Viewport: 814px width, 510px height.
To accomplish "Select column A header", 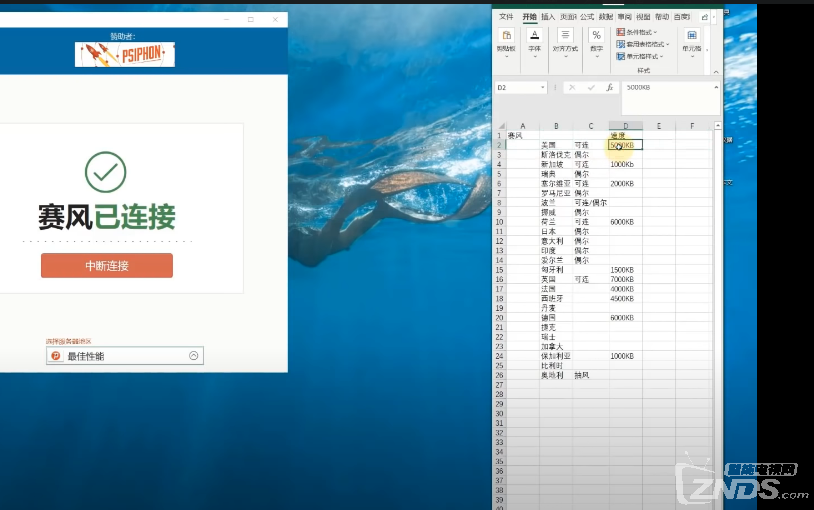I will coord(523,126).
